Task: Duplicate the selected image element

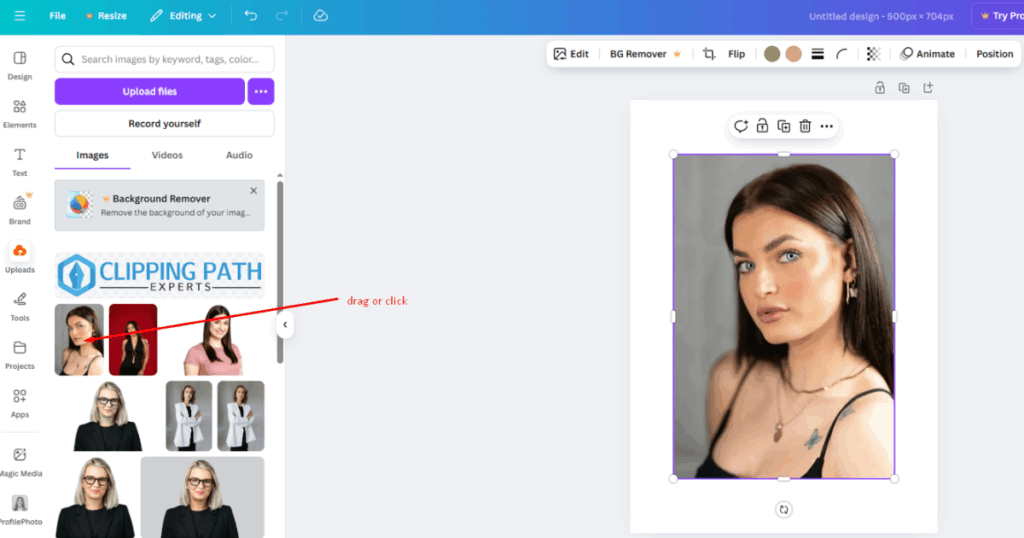Action: pyautogui.click(x=784, y=126)
